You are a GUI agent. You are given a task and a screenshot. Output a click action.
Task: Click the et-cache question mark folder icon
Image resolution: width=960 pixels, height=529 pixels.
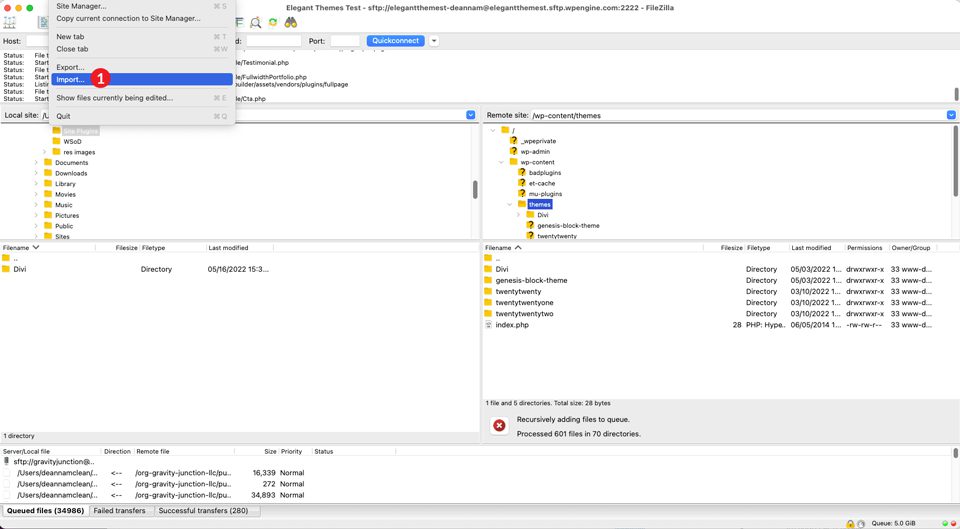click(x=522, y=183)
